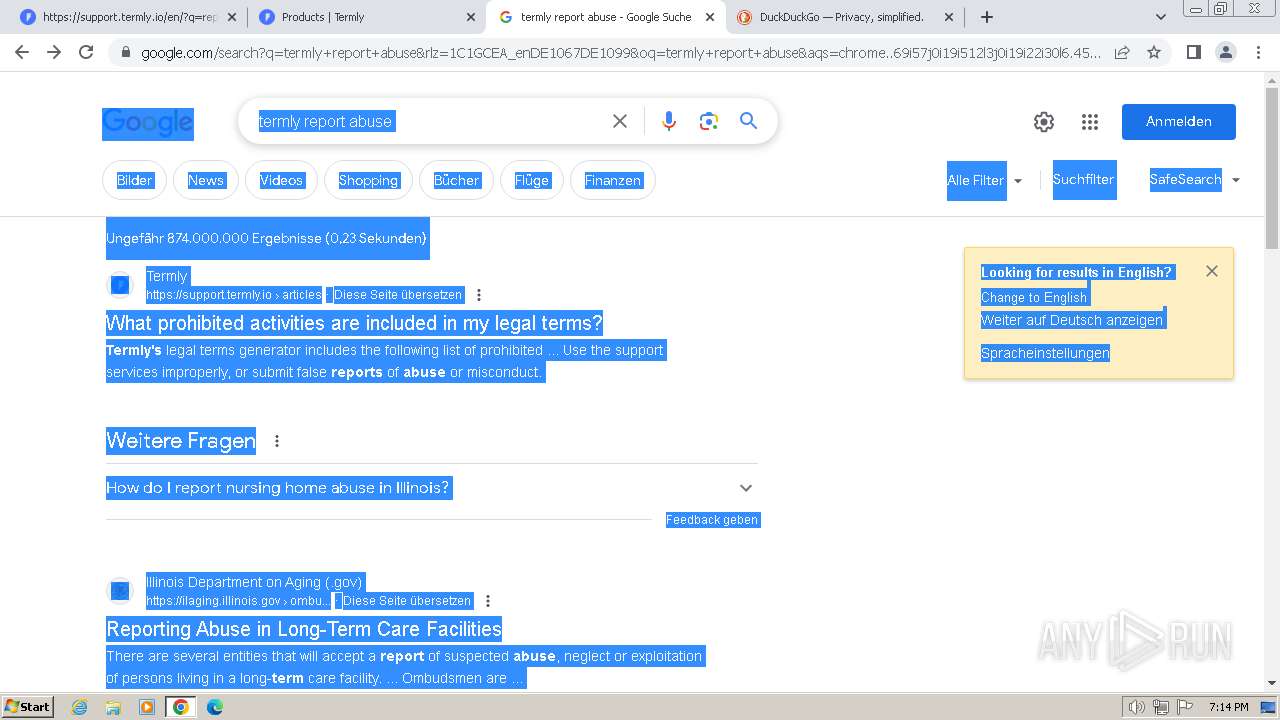Bookmark this page with star icon
Image resolution: width=1280 pixels, height=720 pixels.
[1154, 52]
